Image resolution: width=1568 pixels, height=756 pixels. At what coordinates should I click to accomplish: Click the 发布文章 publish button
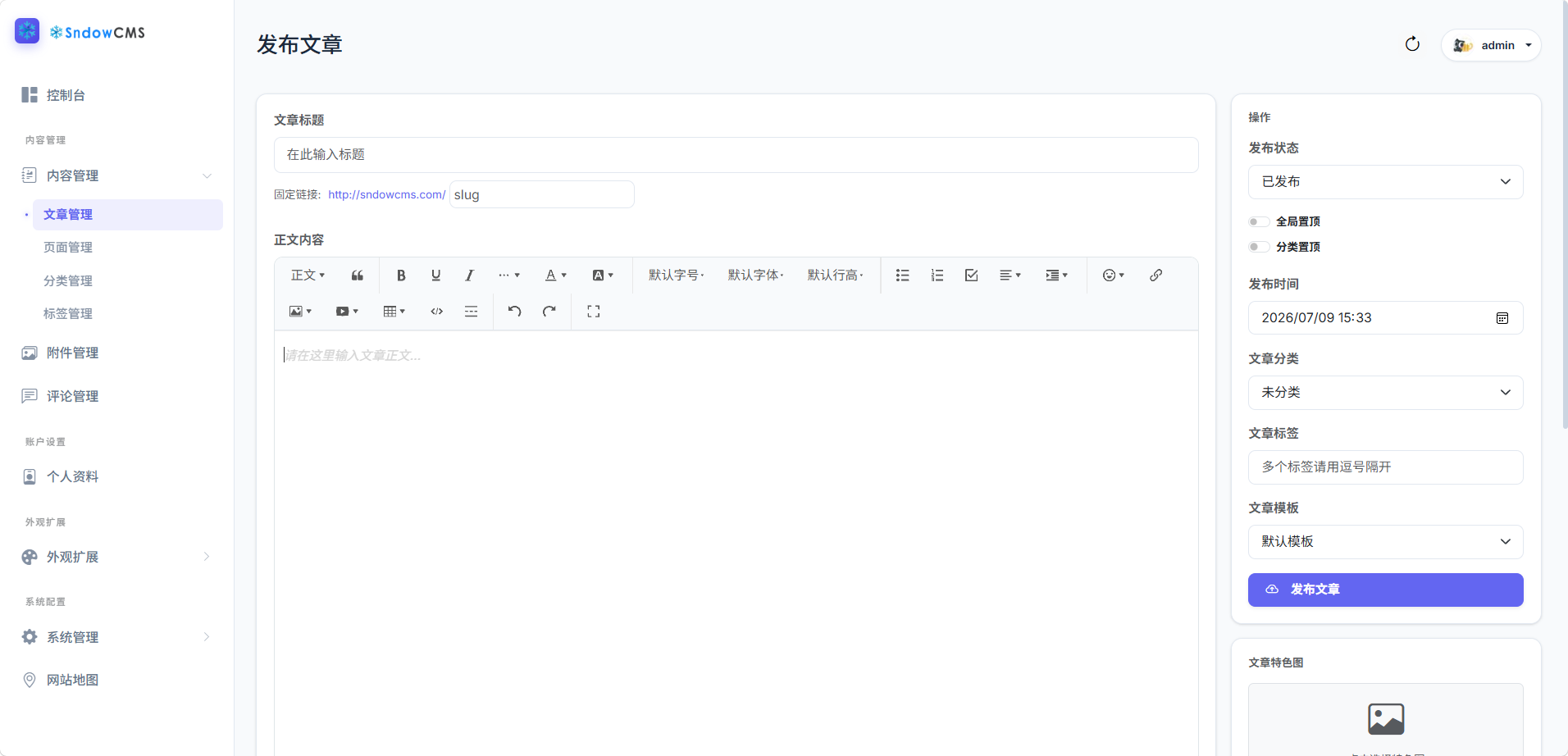(x=1385, y=590)
